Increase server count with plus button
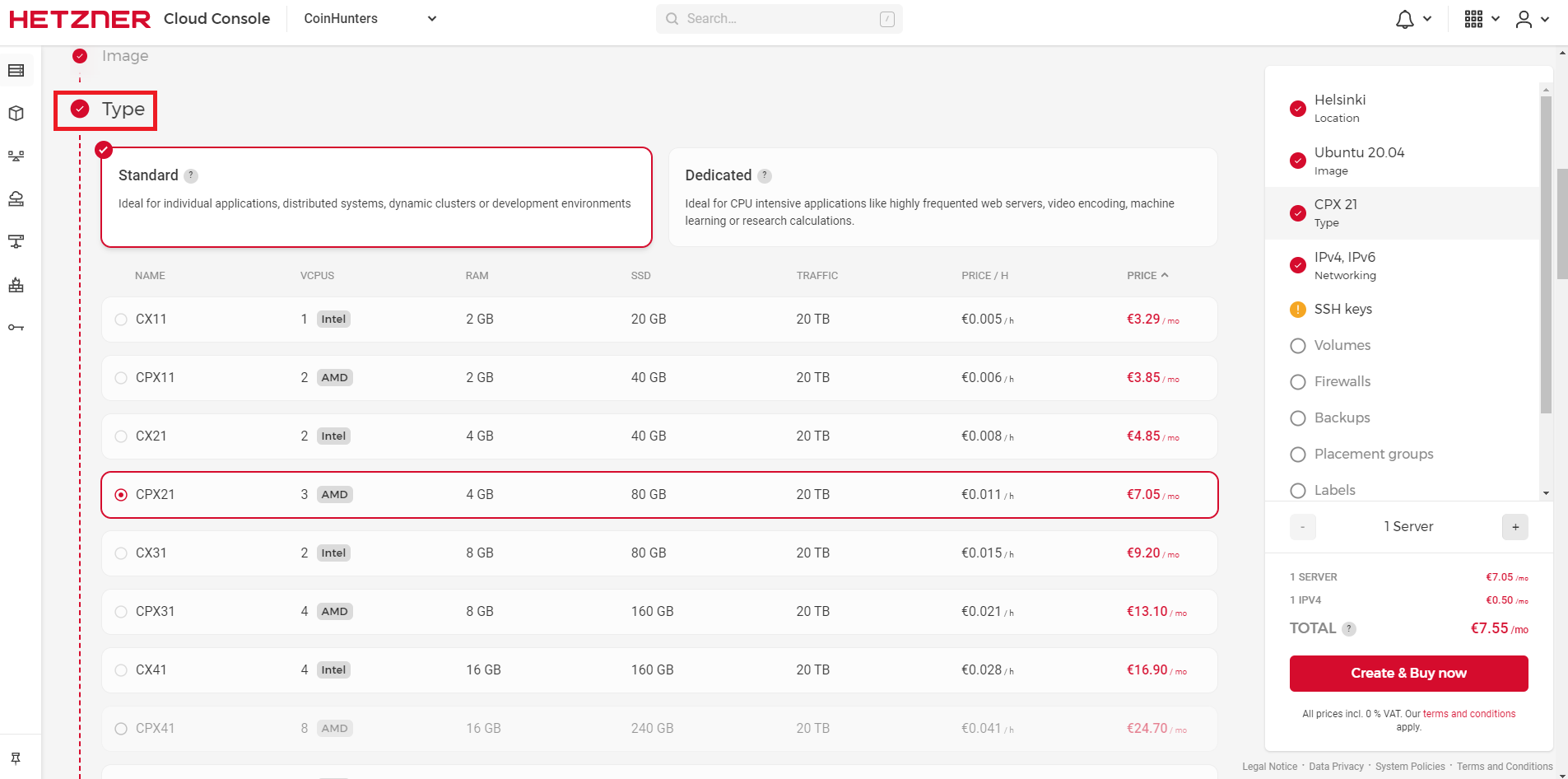 point(1515,527)
